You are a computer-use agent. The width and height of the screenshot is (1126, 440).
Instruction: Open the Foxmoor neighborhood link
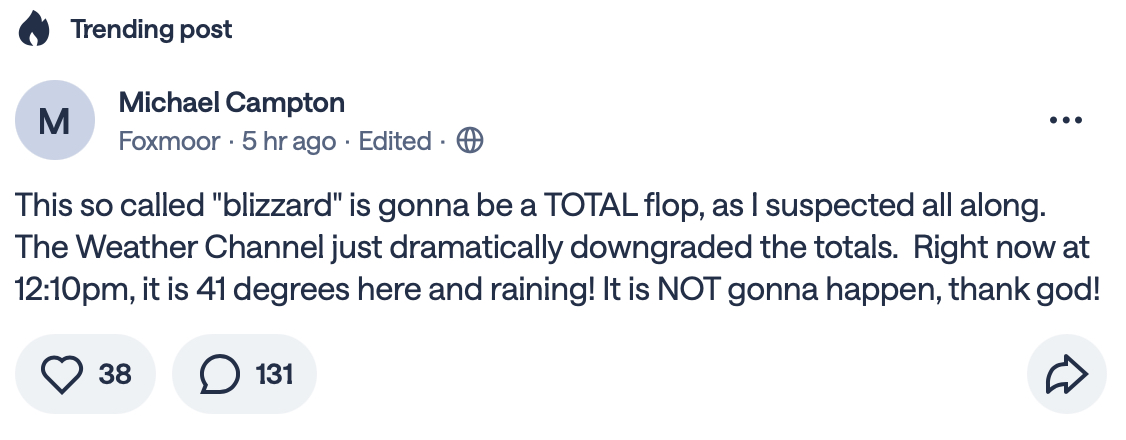click(169, 141)
